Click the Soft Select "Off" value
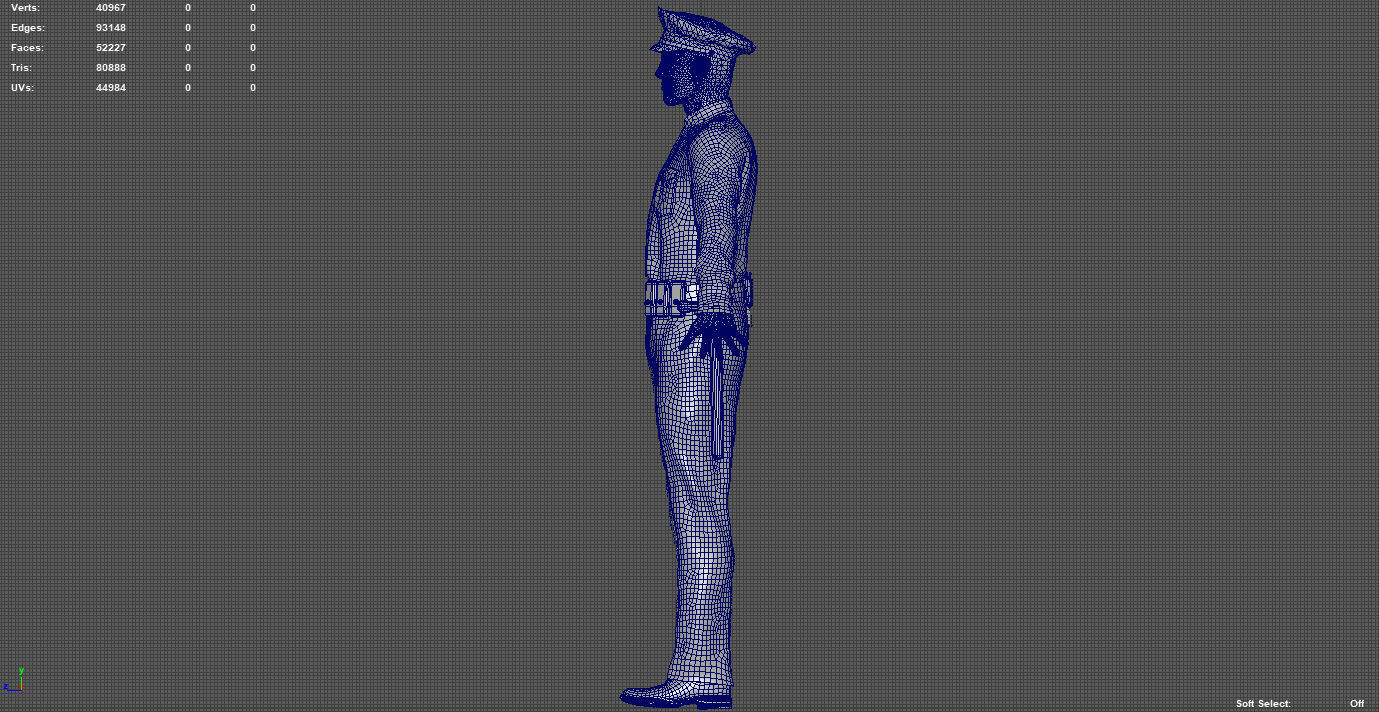 [1357, 704]
